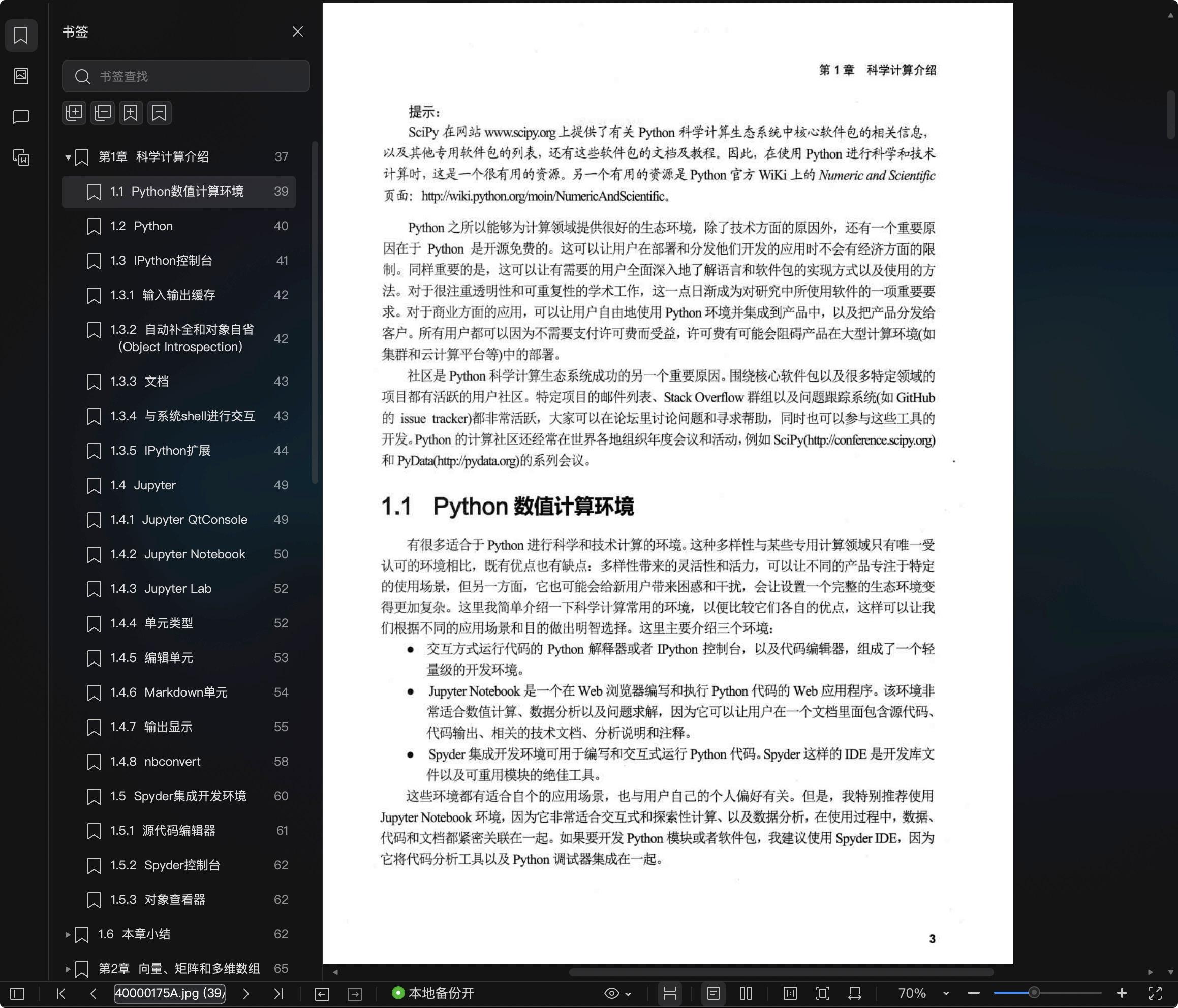Click the 本地备份开 status indicator
The image size is (1178, 1008).
click(433, 993)
